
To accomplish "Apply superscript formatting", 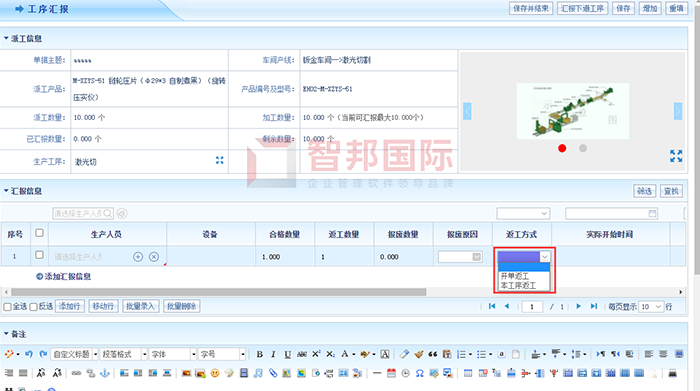I will point(316,354).
